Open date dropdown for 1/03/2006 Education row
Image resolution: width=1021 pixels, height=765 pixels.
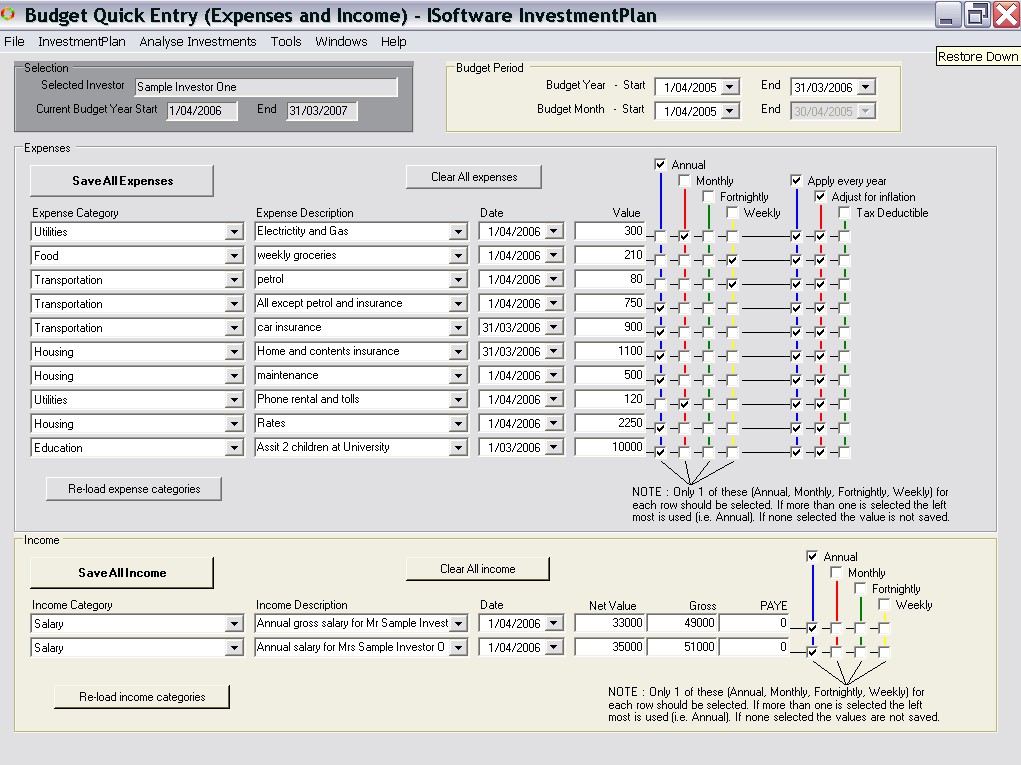coord(553,448)
